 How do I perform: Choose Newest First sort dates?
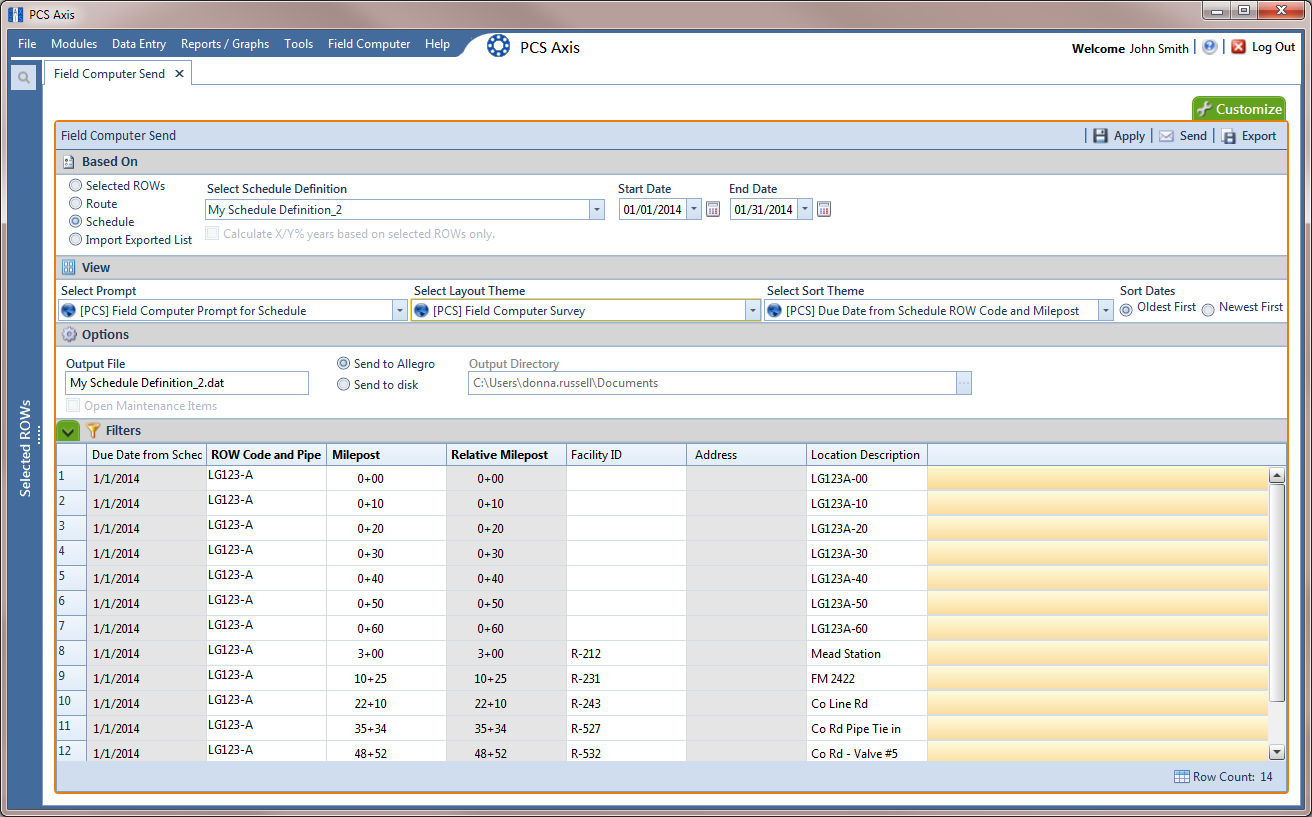[1208, 309]
